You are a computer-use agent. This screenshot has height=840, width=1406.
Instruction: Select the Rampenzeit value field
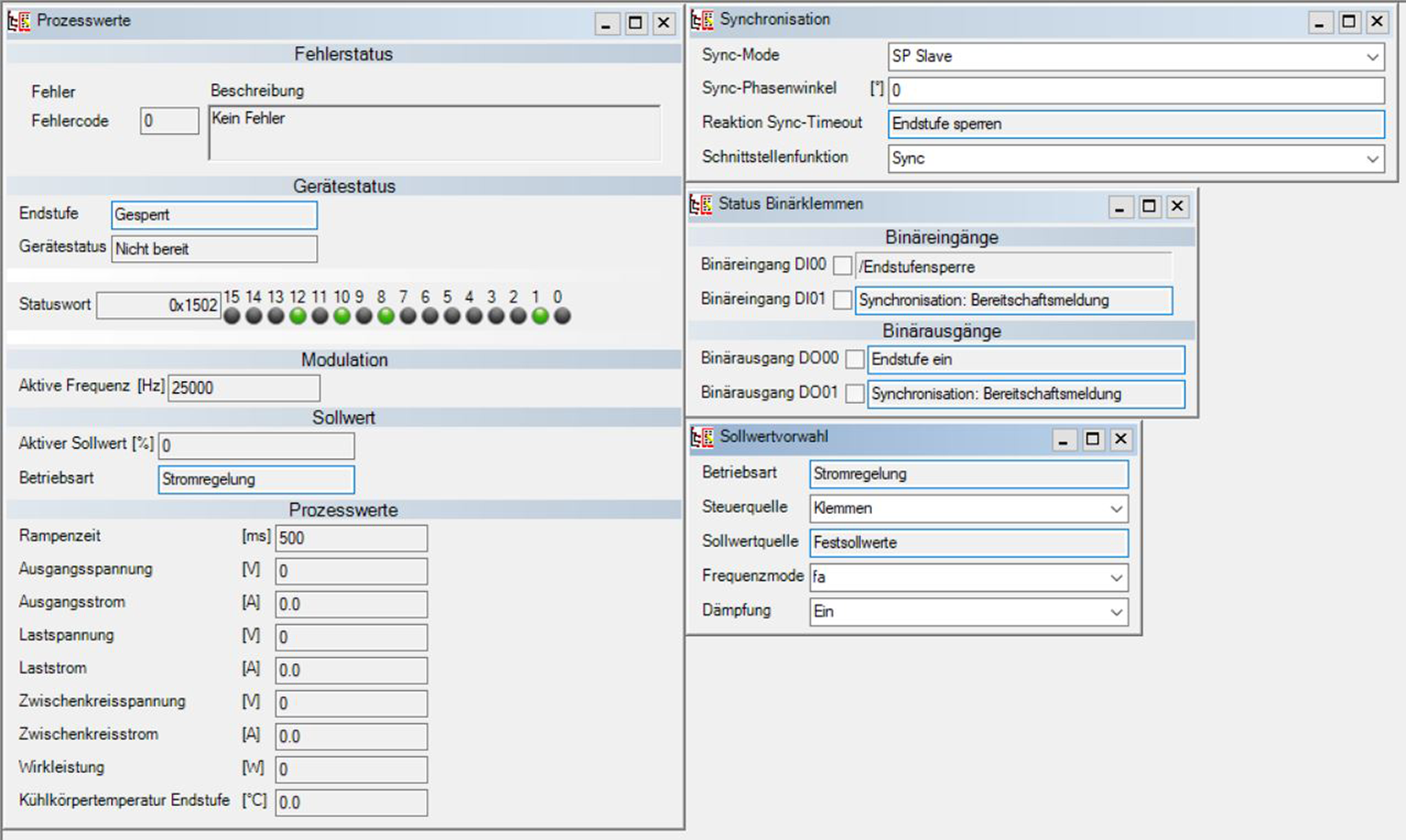351,539
